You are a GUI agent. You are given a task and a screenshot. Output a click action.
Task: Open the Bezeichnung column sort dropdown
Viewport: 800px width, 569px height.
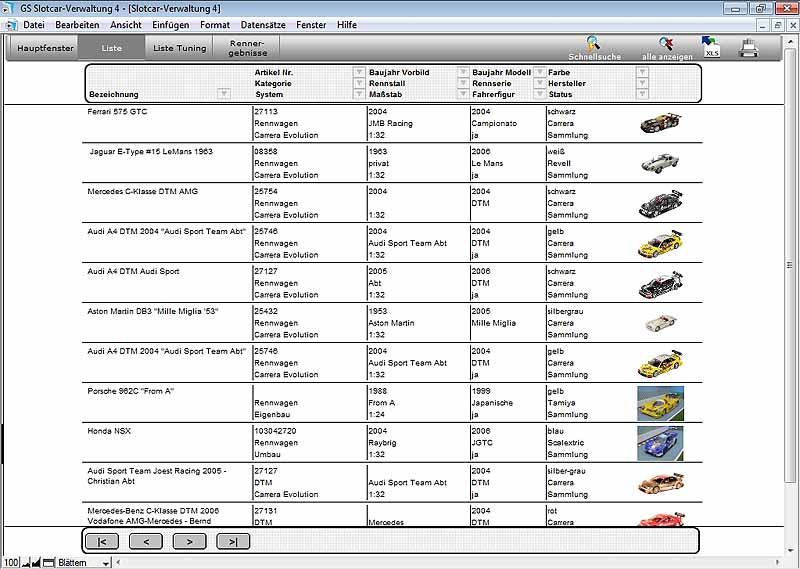tap(223, 95)
